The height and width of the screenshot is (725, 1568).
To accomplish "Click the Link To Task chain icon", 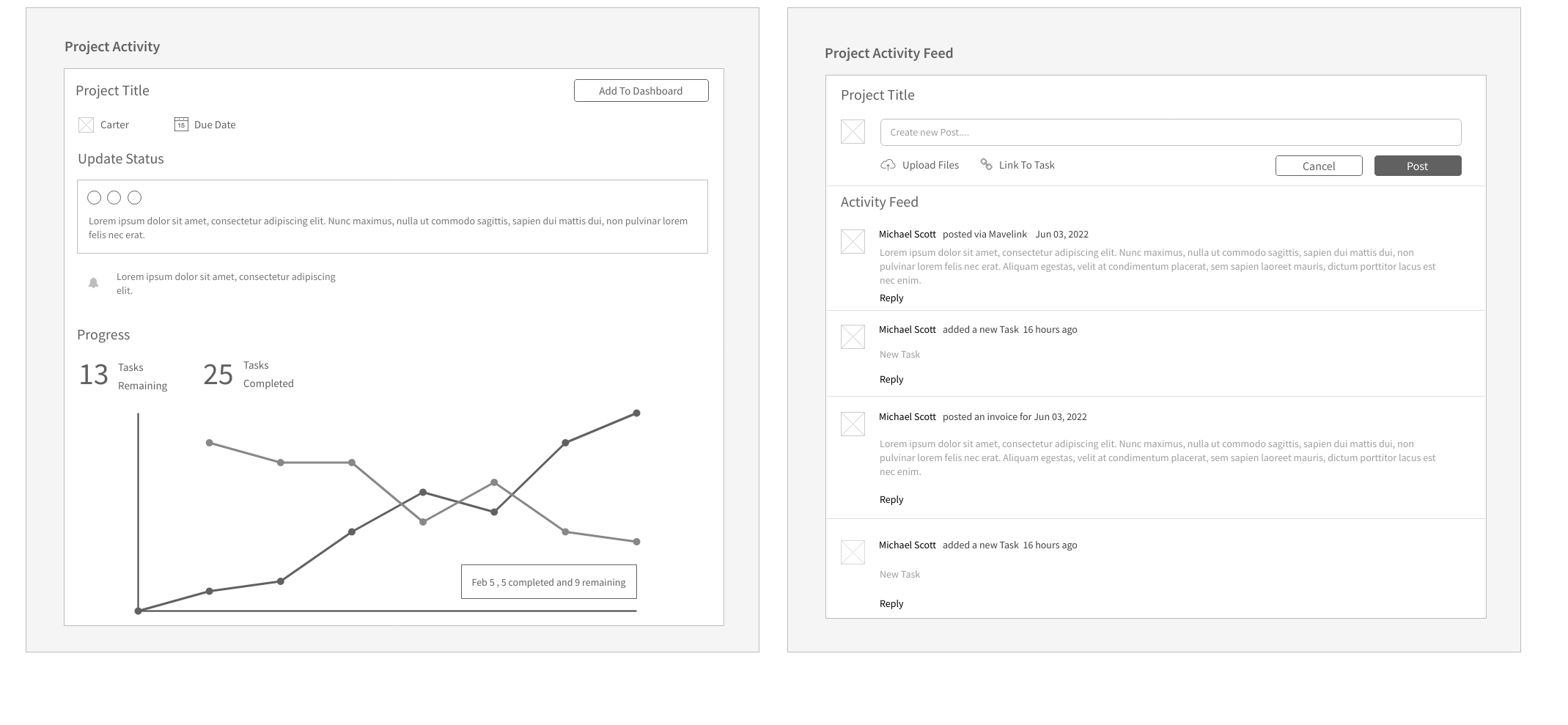I will click(x=986, y=164).
